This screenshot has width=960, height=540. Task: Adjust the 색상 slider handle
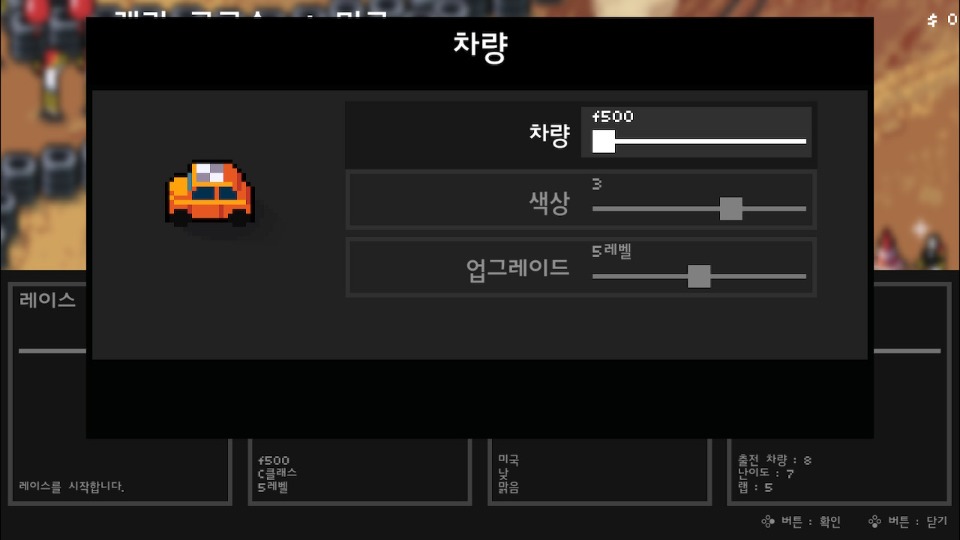730,209
